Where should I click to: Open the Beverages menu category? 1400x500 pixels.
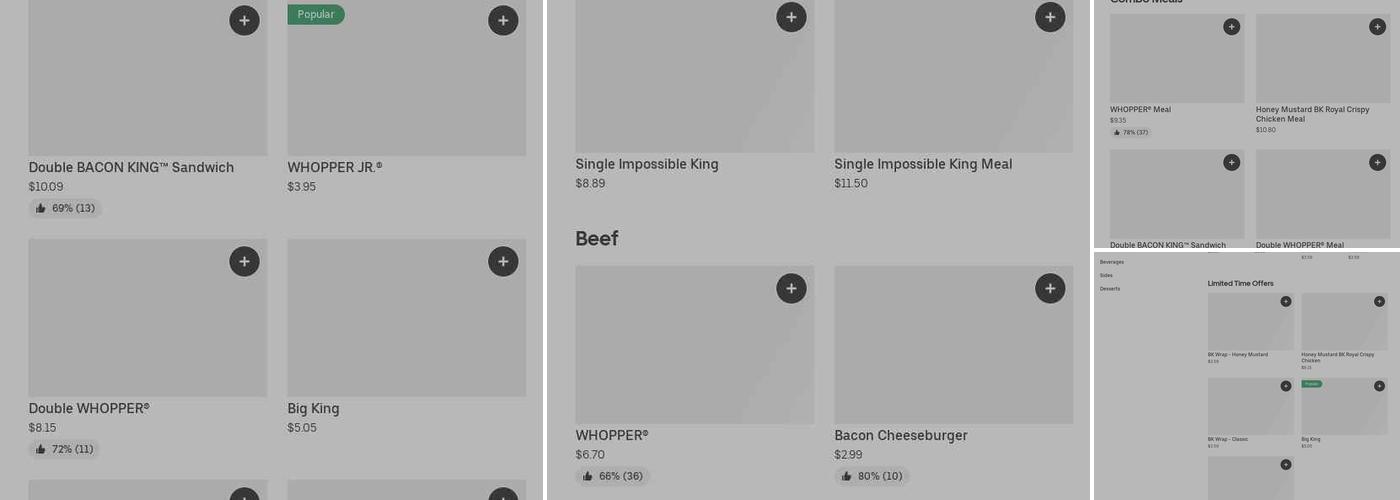pos(1112,262)
